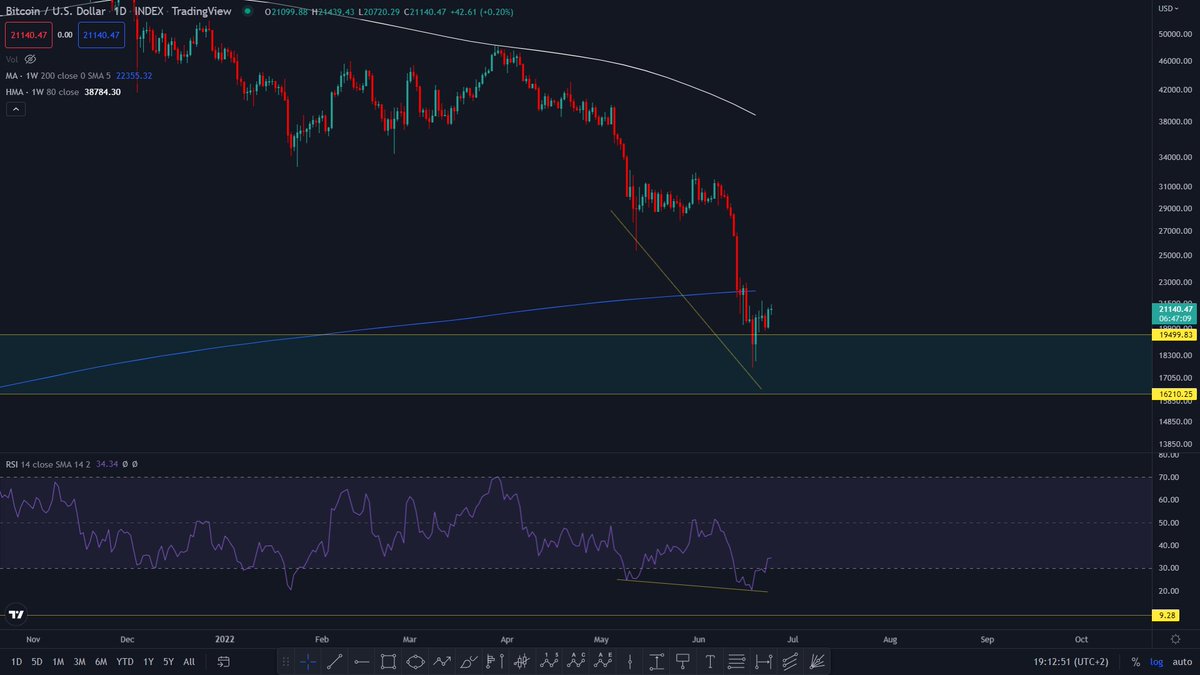Open timezone menu showing 19:12:51 (UTC+2)
Viewport: 1200px width, 675px height.
1070,661
